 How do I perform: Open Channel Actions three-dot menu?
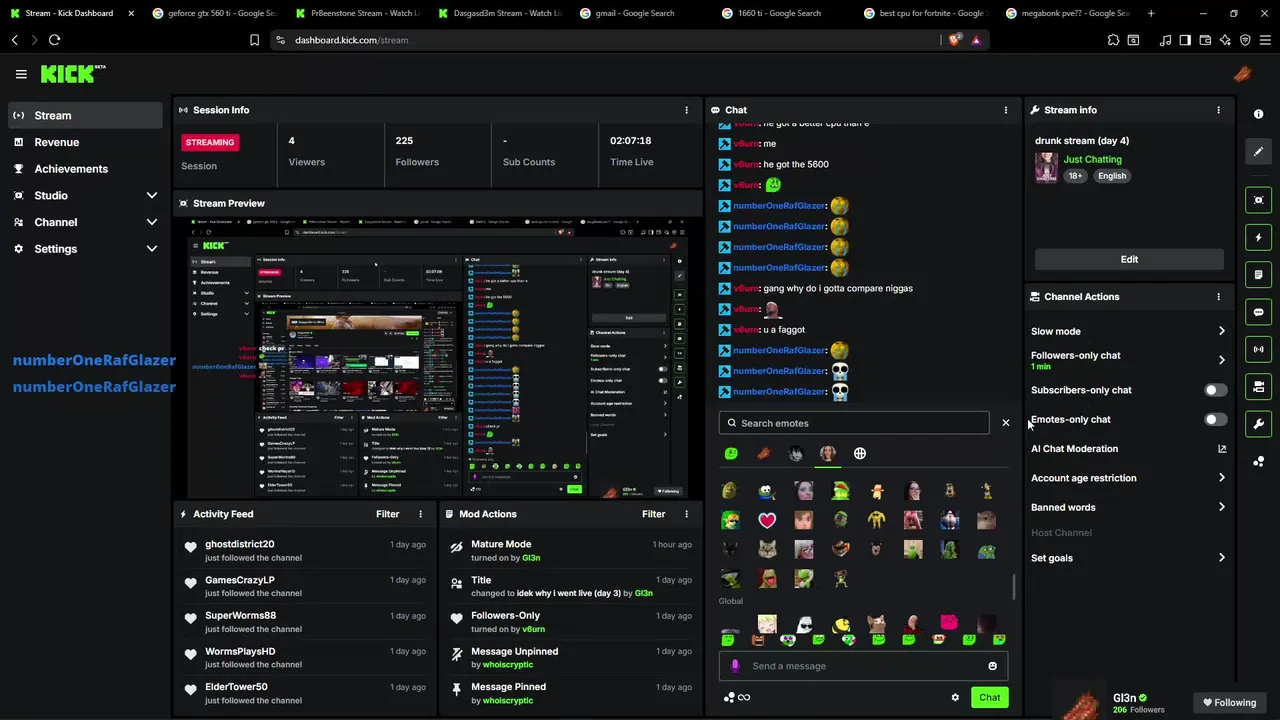click(1218, 297)
